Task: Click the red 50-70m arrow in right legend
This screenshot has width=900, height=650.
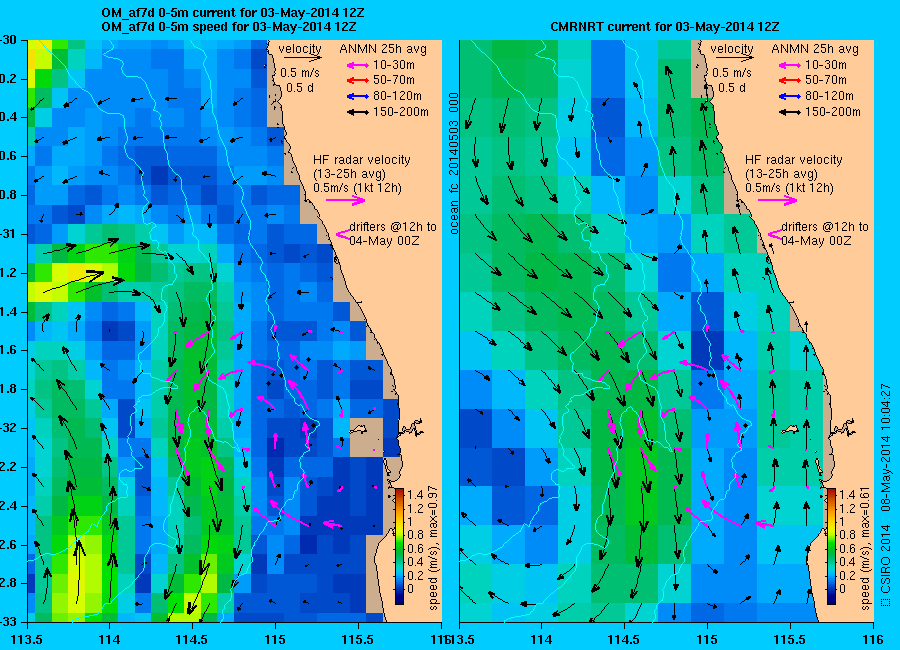Action: pos(789,80)
